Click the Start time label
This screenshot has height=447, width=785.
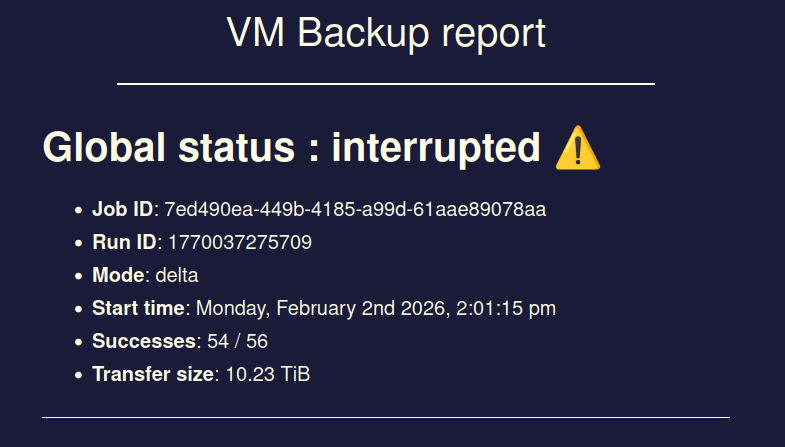(138, 308)
